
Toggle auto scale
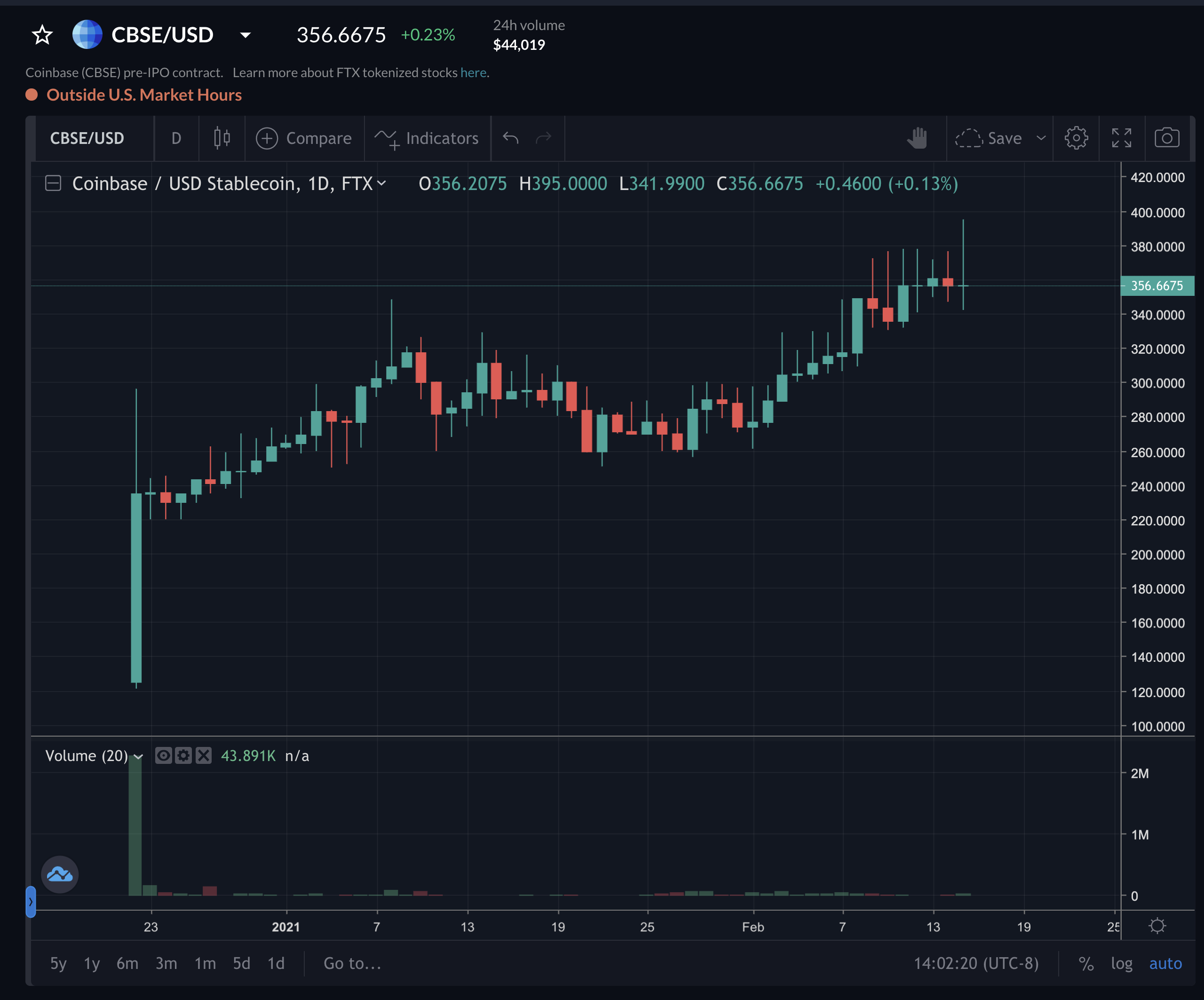click(1165, 963)
